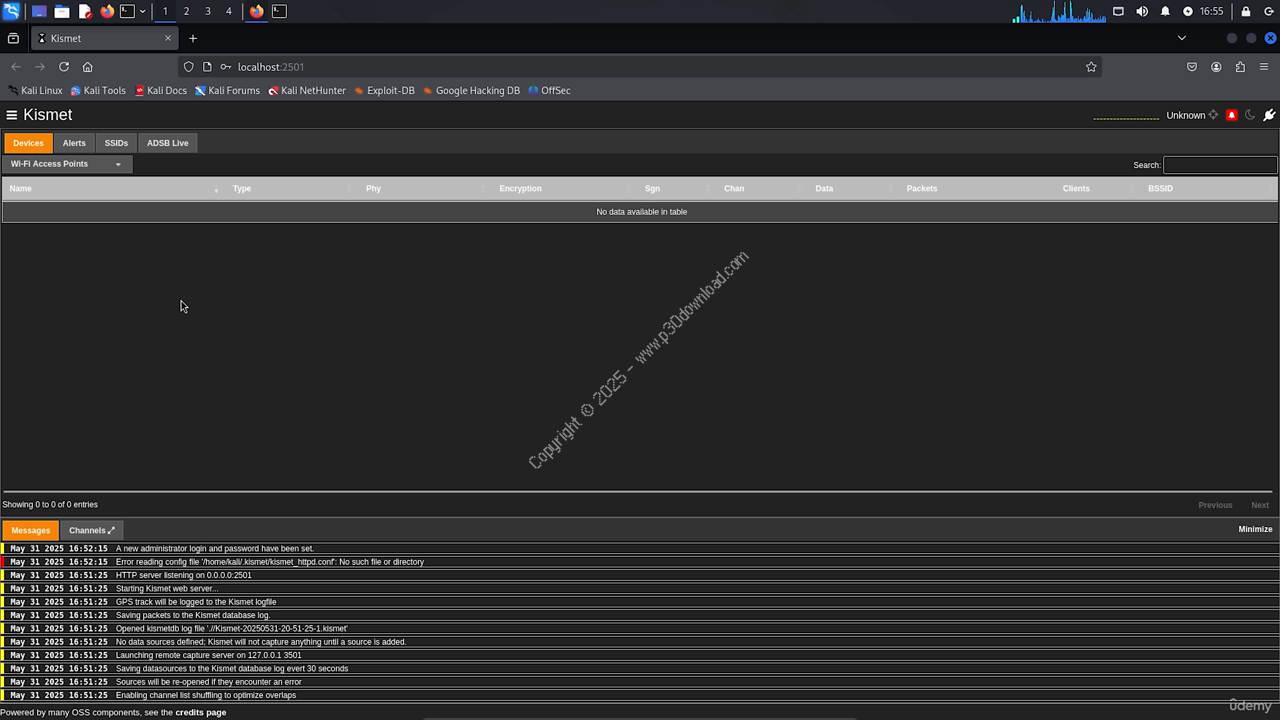Go to Firefox home page

click(x=88, y=67)
